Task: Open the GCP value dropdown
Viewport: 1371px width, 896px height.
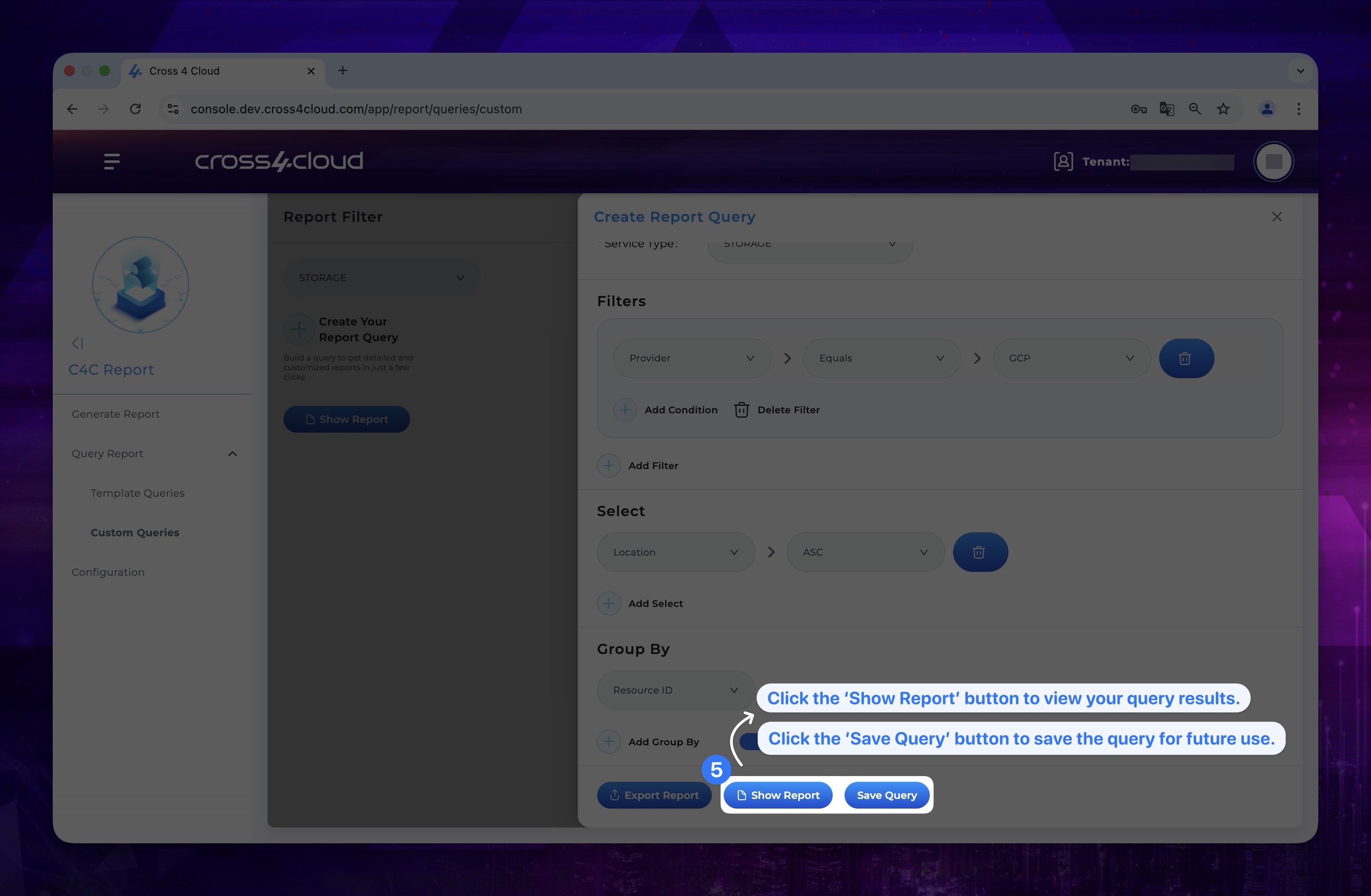Action: (x=1071, y=358)
